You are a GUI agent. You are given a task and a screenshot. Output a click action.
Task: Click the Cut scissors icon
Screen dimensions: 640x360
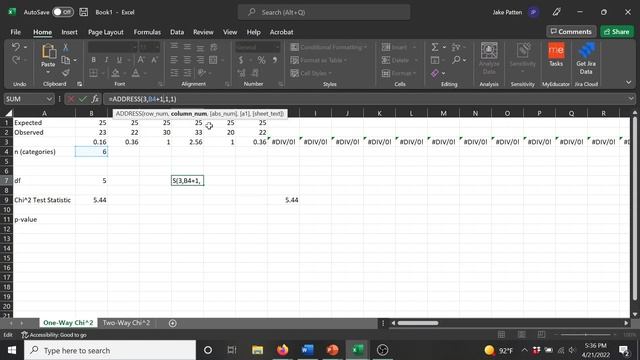[65, 48]
